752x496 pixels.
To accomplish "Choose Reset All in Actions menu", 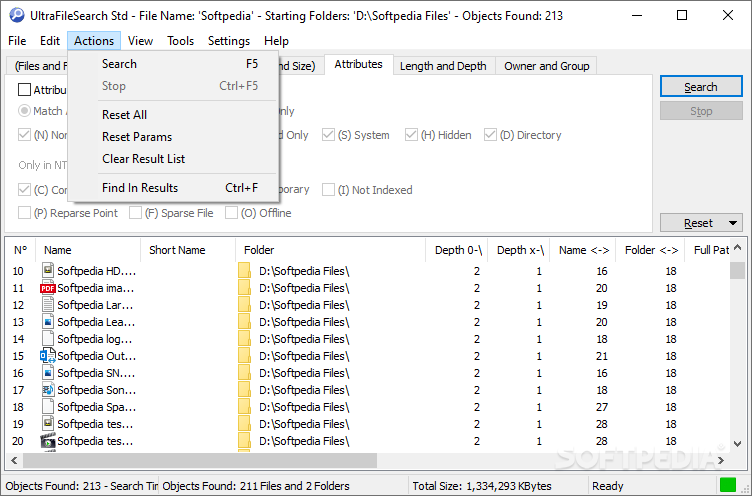I will 173,115.
